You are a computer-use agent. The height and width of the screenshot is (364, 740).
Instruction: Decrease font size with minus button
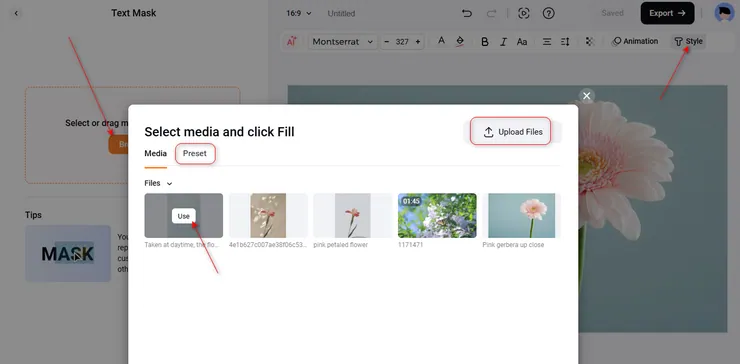[x=387, y=42]
